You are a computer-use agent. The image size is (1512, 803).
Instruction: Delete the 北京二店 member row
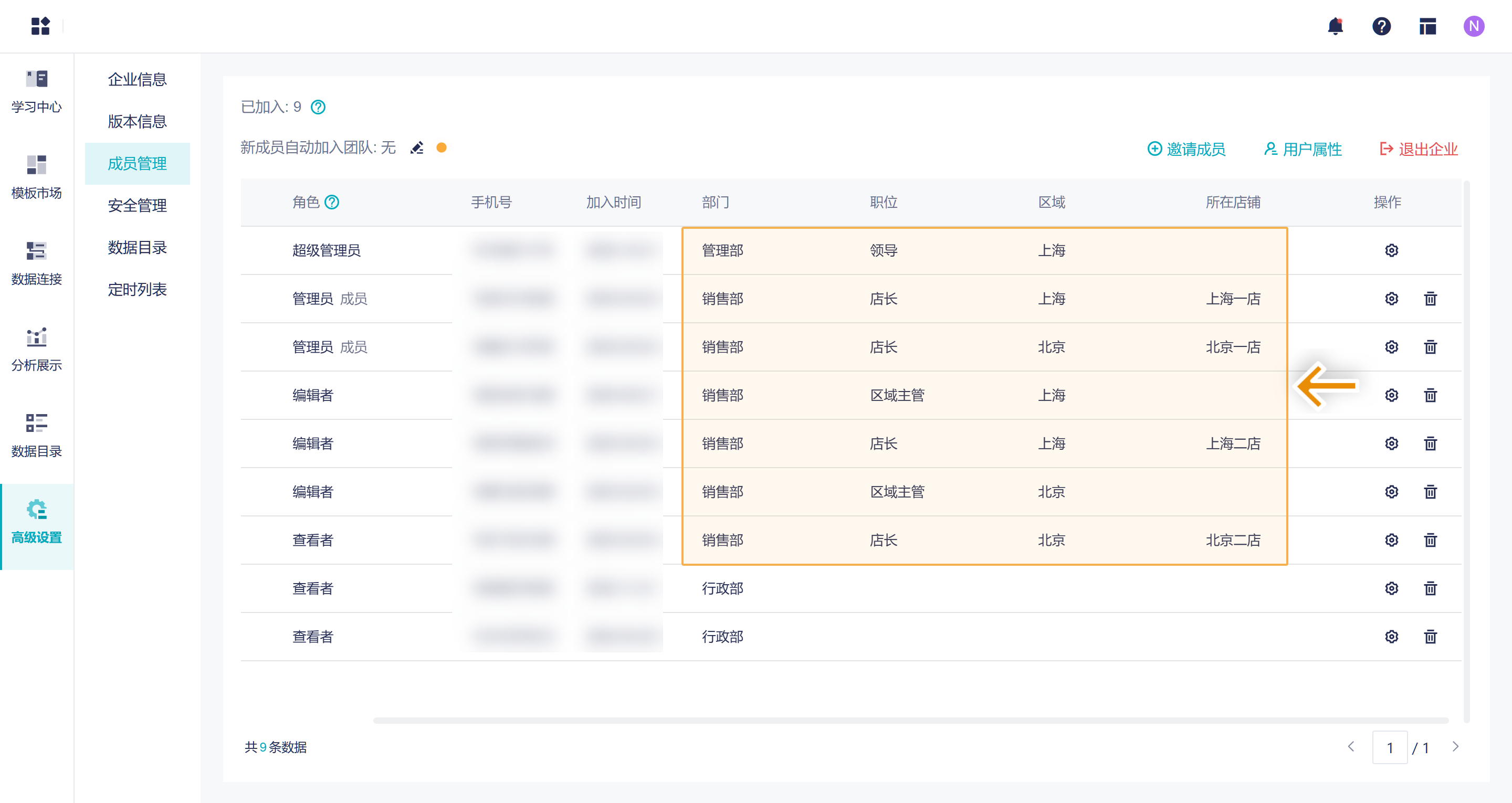(1430, 540)
